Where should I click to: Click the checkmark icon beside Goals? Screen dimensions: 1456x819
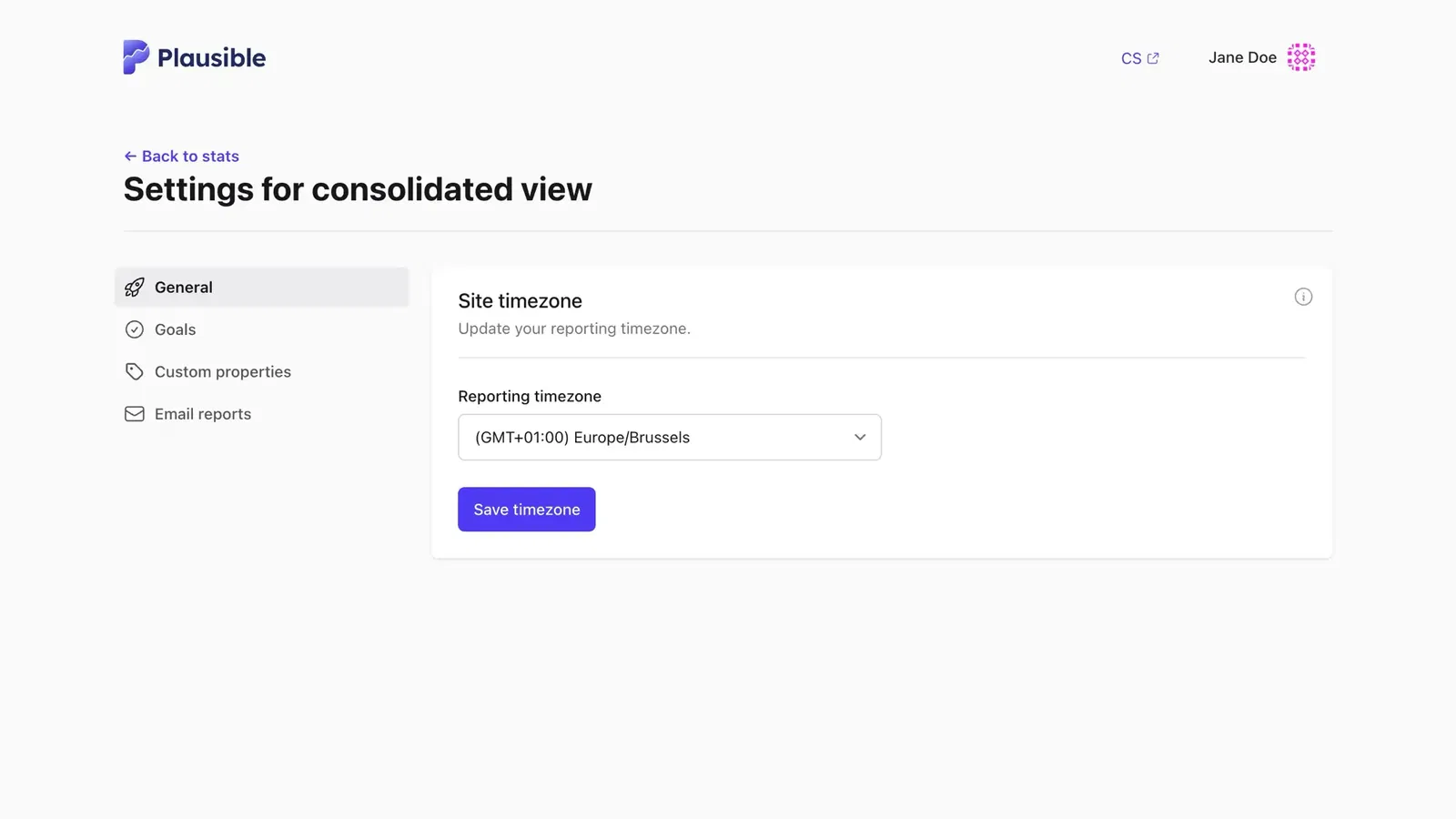[x=134, y=329]
